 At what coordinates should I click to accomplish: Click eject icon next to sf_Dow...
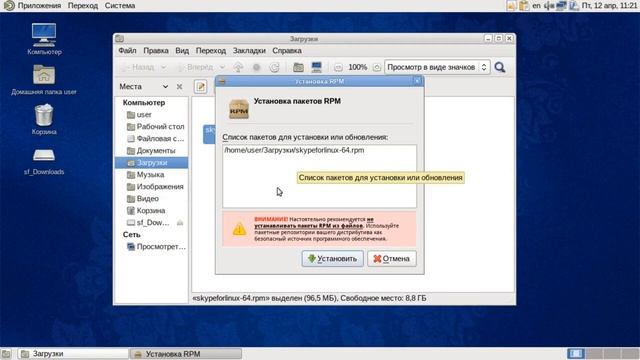pyautogui.click(x=180, y=222)
